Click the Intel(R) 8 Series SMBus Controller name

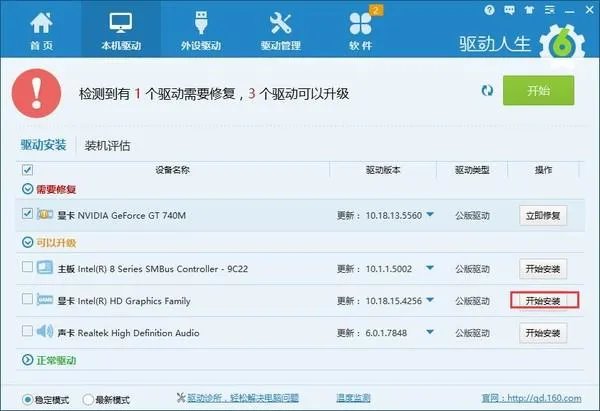click(x=163, y=269)
